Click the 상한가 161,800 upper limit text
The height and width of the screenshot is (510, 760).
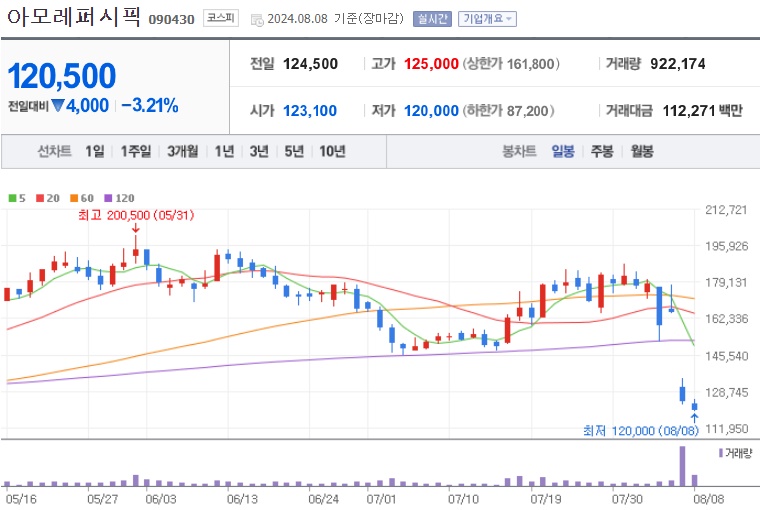(511, 64)
